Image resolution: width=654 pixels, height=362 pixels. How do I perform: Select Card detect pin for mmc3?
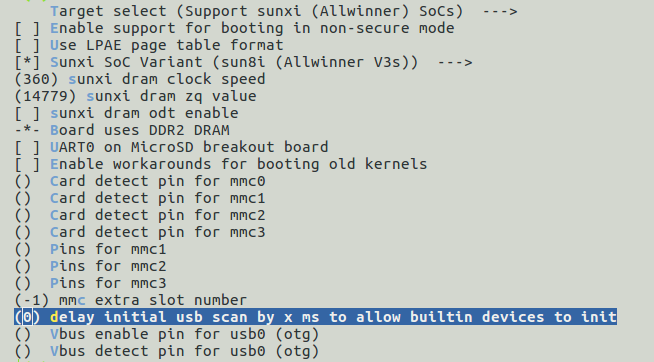[x=140, y=232]
